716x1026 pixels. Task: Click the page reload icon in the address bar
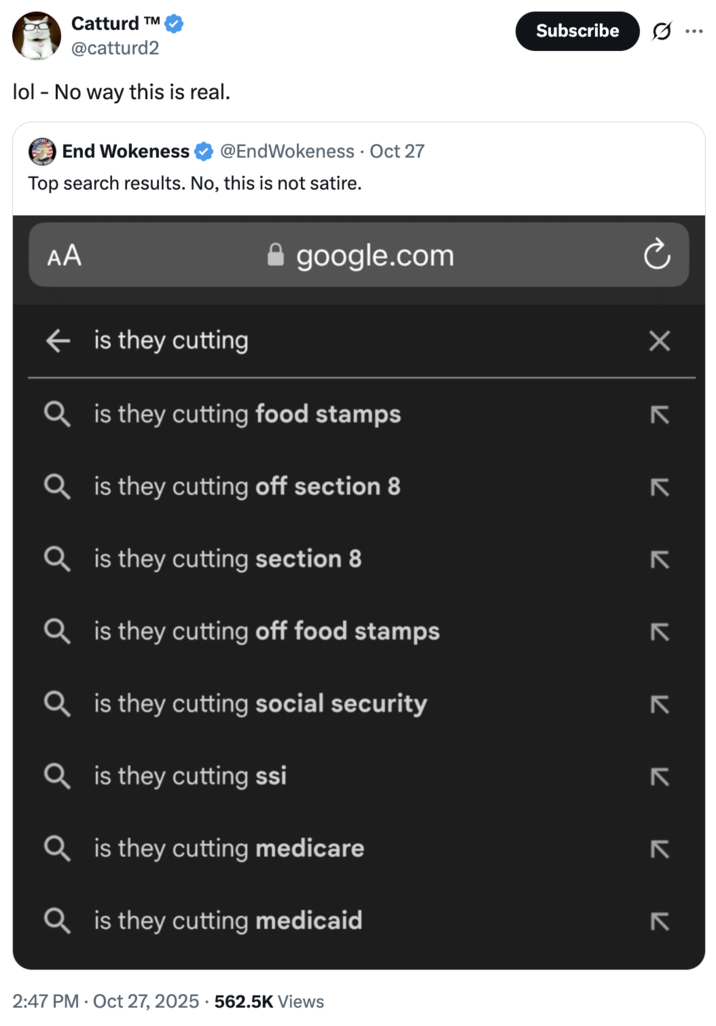click(657, 255)
